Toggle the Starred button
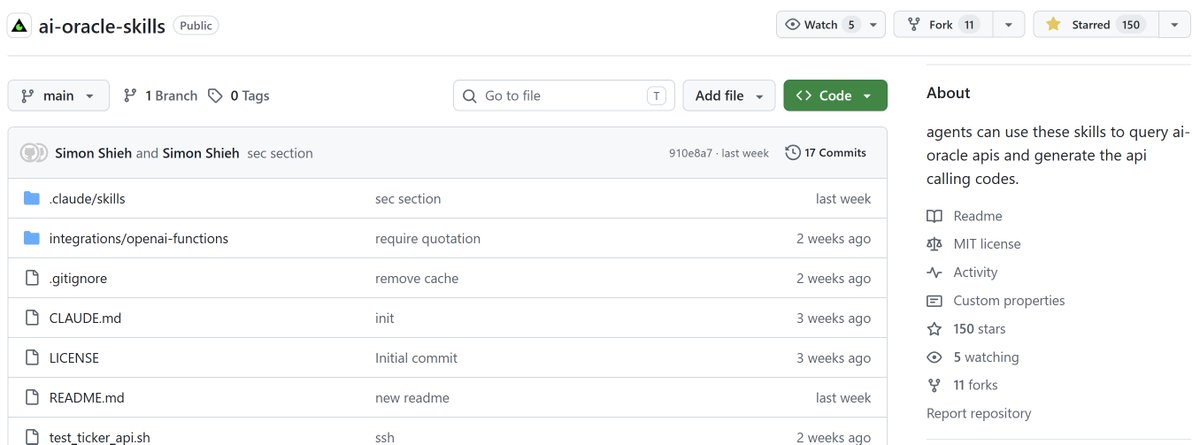1200x445 pixels. (1095, 25)
